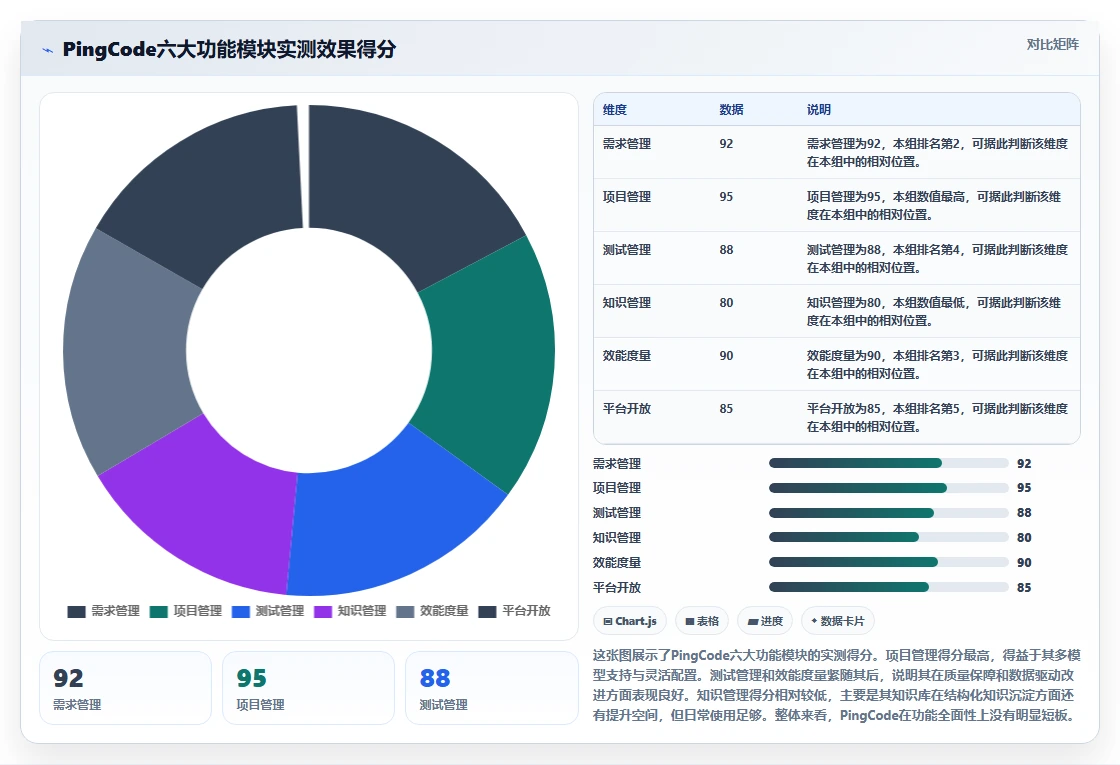Viewport: 1120px width, 765px height.
Task: Open the 88 测试管理 stat card
Action: (491, 688)
